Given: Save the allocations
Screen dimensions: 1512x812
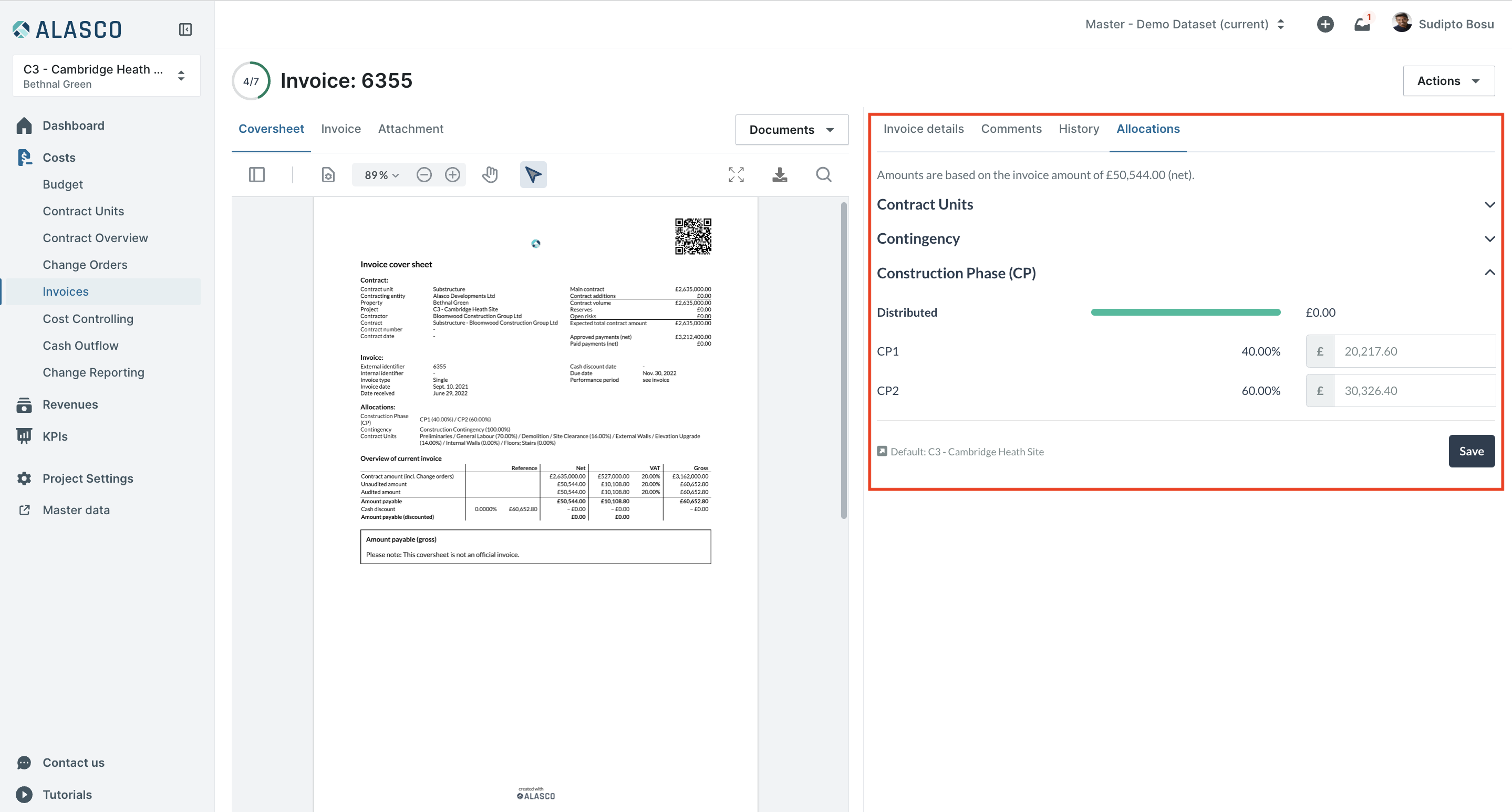Looking at the screenshot, I should 1471,451.
